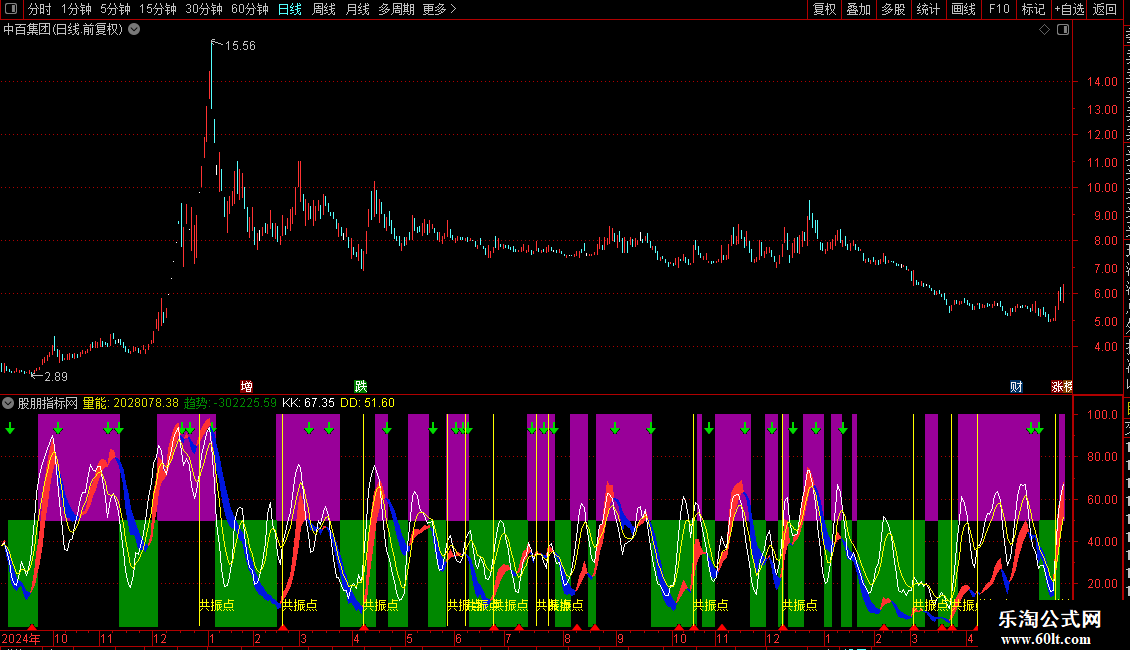Viewport: 1130px width, 650px height.
Task: Click the blue 财 event marker
Action: (x=1016, y=387)
